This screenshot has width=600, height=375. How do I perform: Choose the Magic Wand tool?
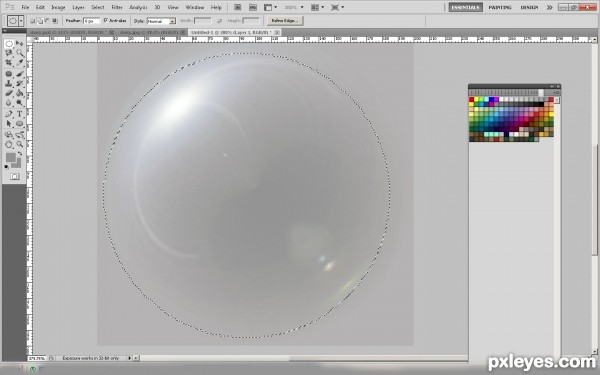pos(20,53)
